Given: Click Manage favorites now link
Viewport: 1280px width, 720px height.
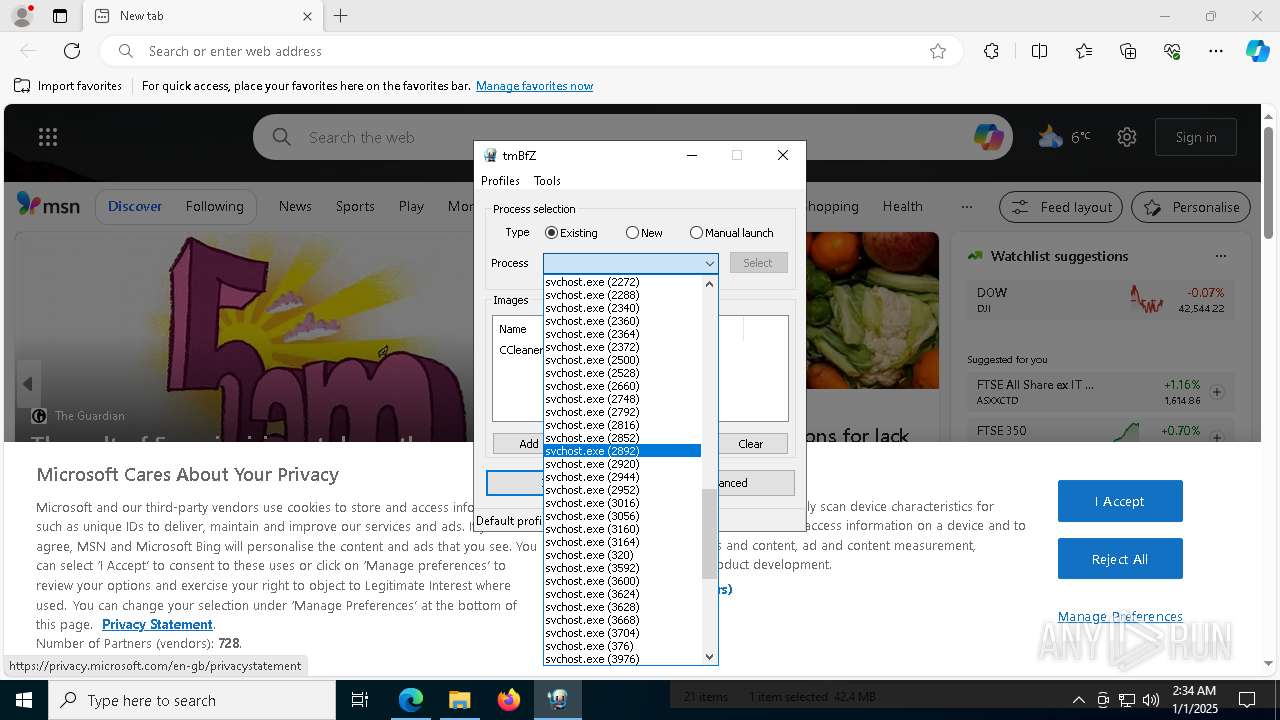Looking at the screenshot, I should [x=534, y=86].
